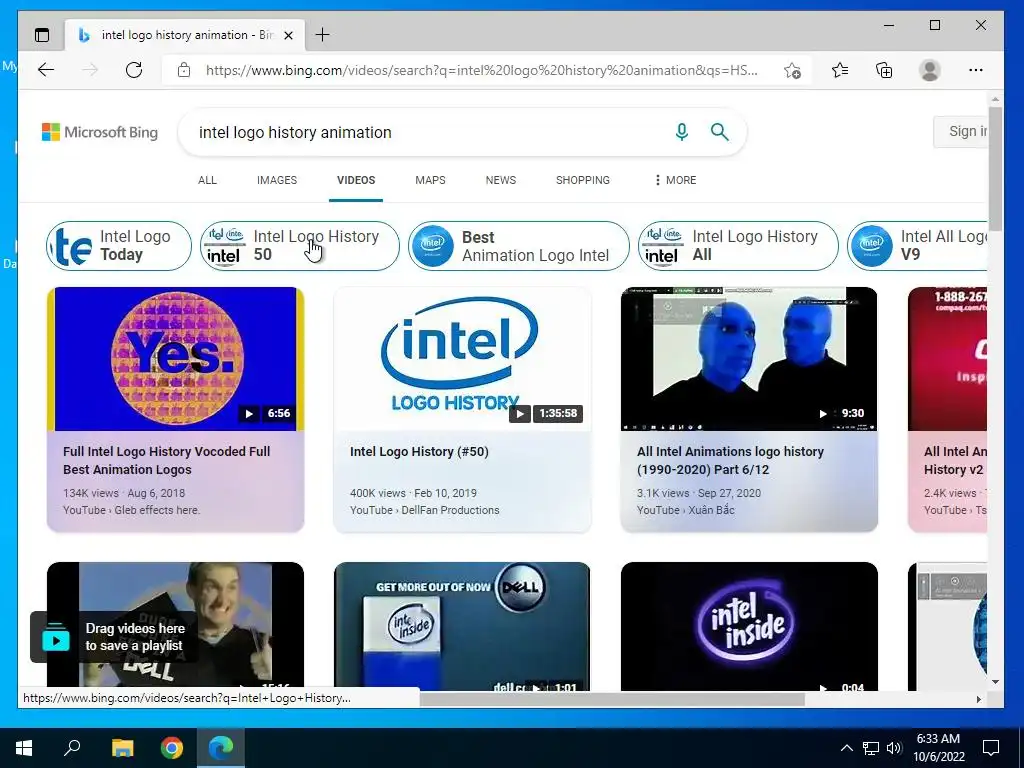The image size is (1024, 768).
Task: Open the Favorites list icon
Action: pos(840,70)
